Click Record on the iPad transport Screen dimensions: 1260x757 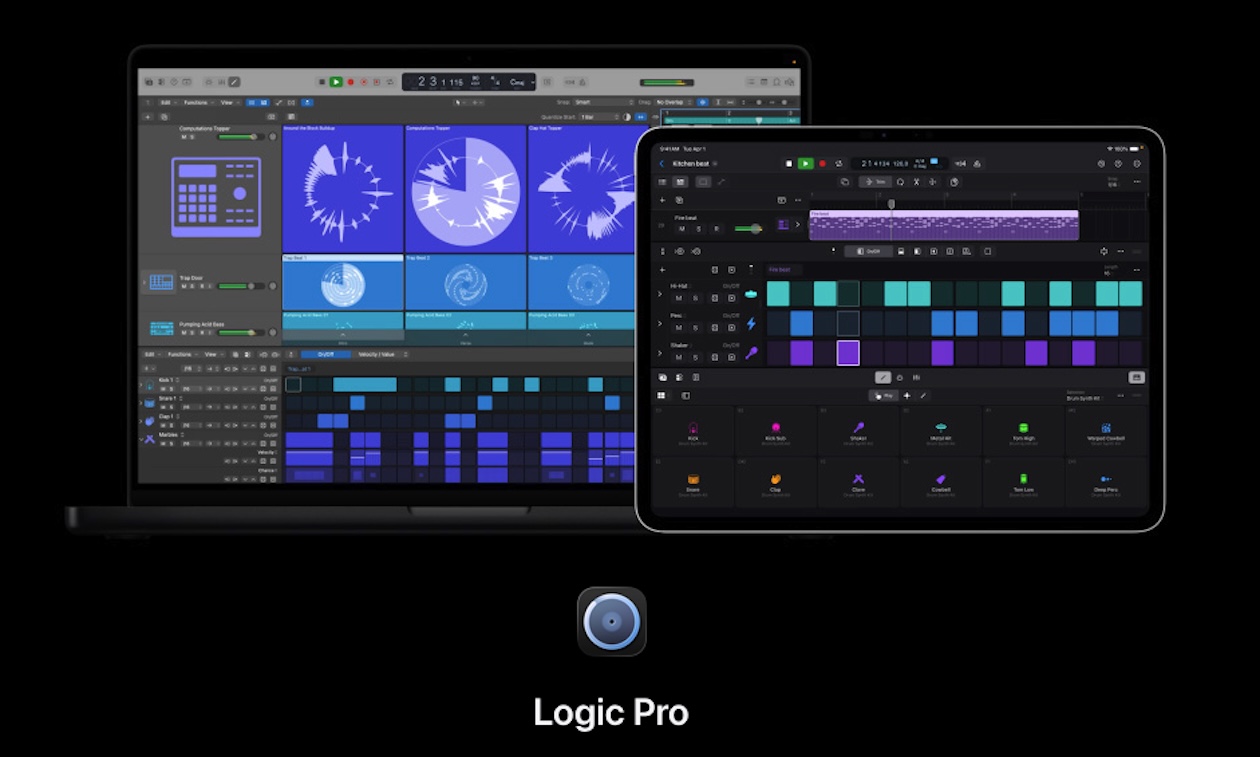click(822, 163)
